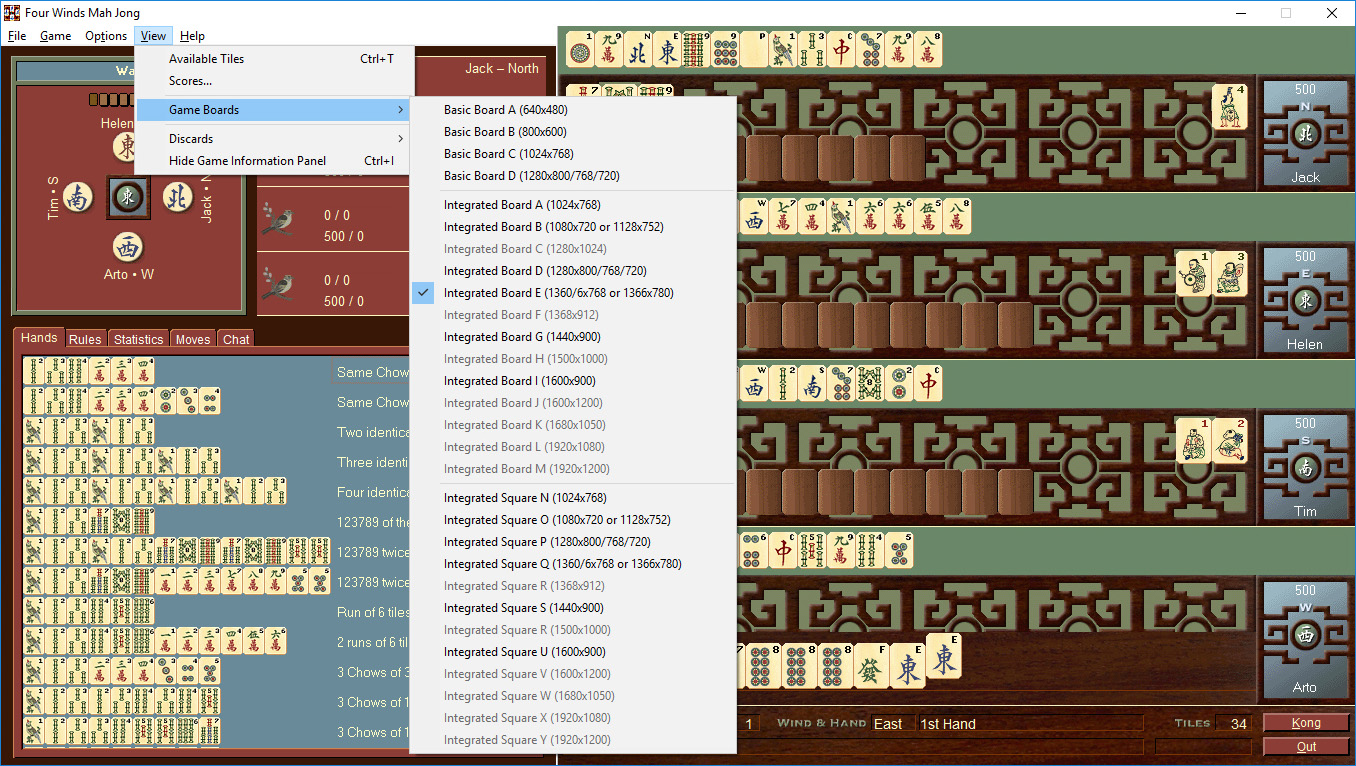Click Jack's flower tile numbered 4
Viewport: 1356px width, 766px height.
[x=1229, y=107]
